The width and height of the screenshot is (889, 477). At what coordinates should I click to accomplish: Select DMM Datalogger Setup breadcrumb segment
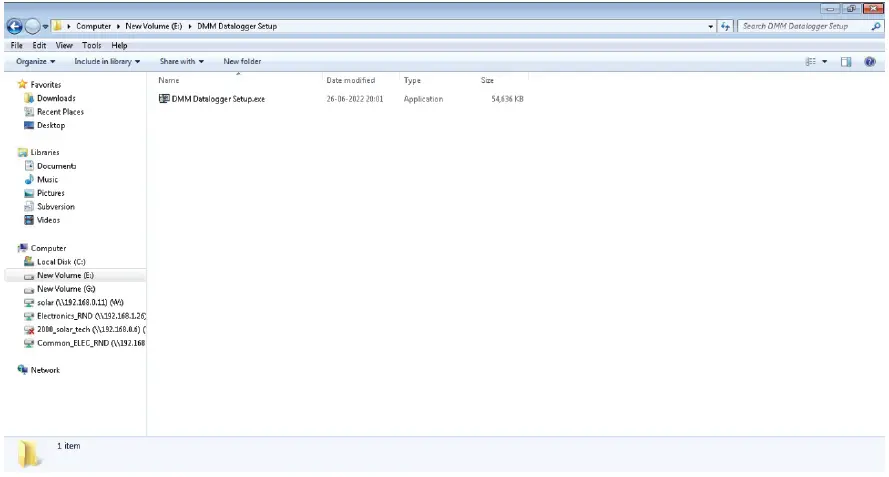[237, 26]
